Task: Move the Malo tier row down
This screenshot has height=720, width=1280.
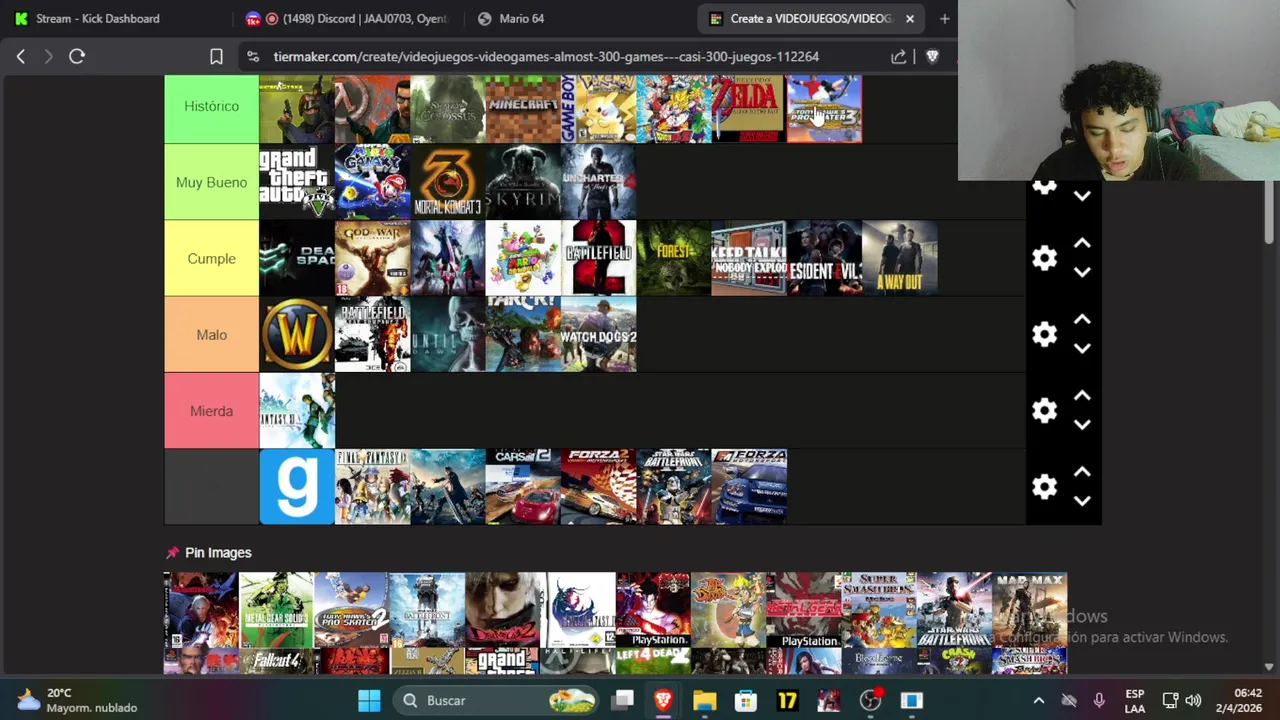Action: point(1082,348)
